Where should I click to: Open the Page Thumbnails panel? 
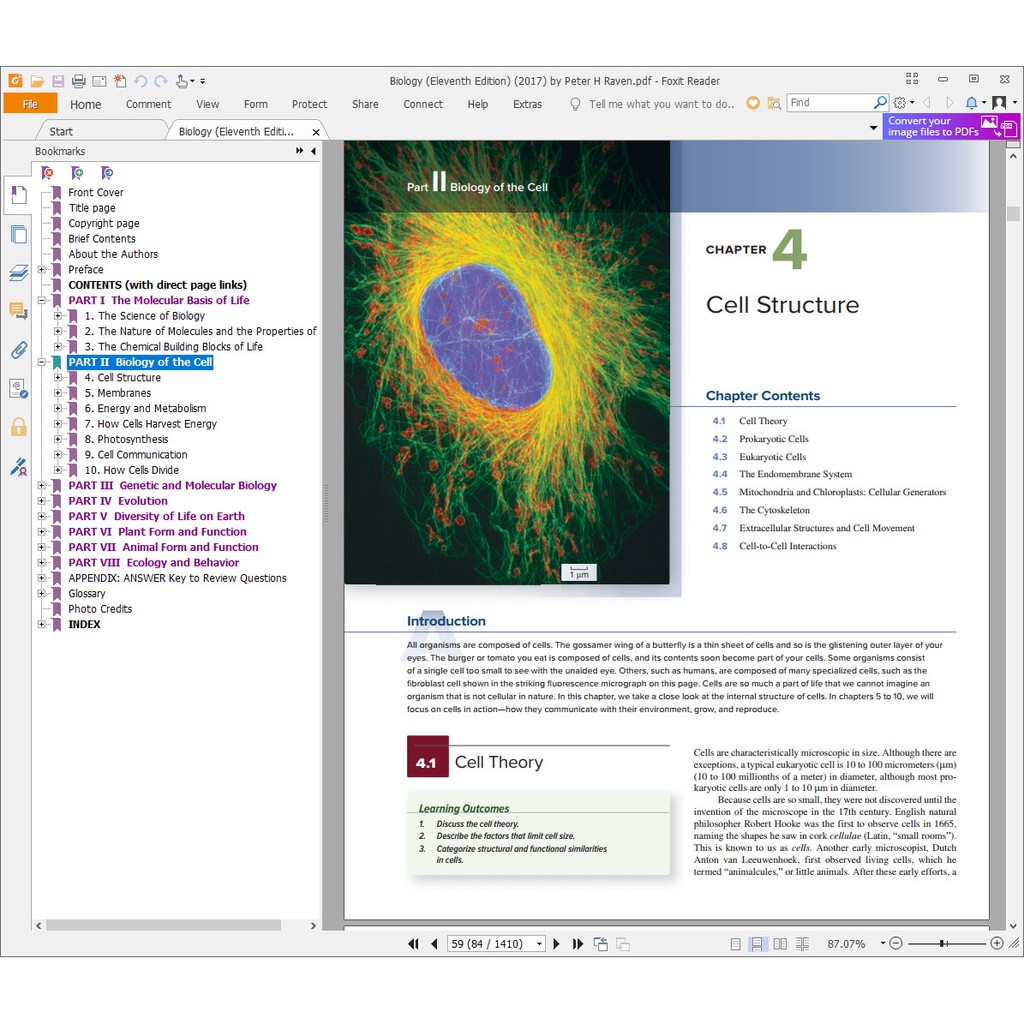(18, 234)
